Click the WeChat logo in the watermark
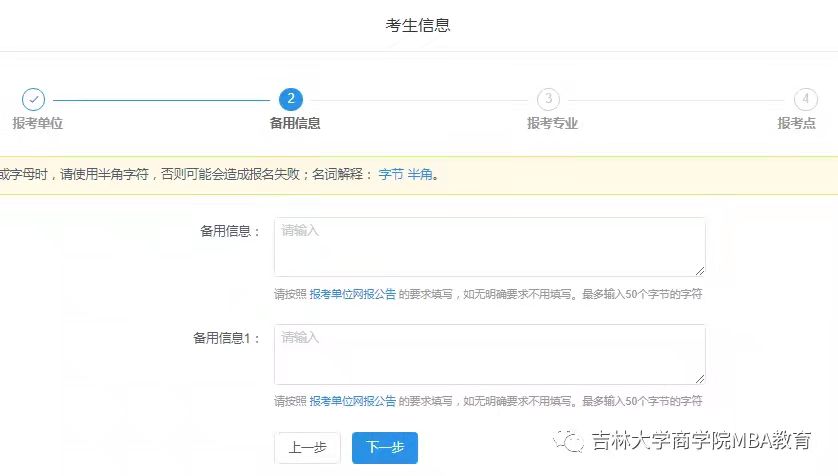Screen dimensions: 838x476 pos(572,441)
